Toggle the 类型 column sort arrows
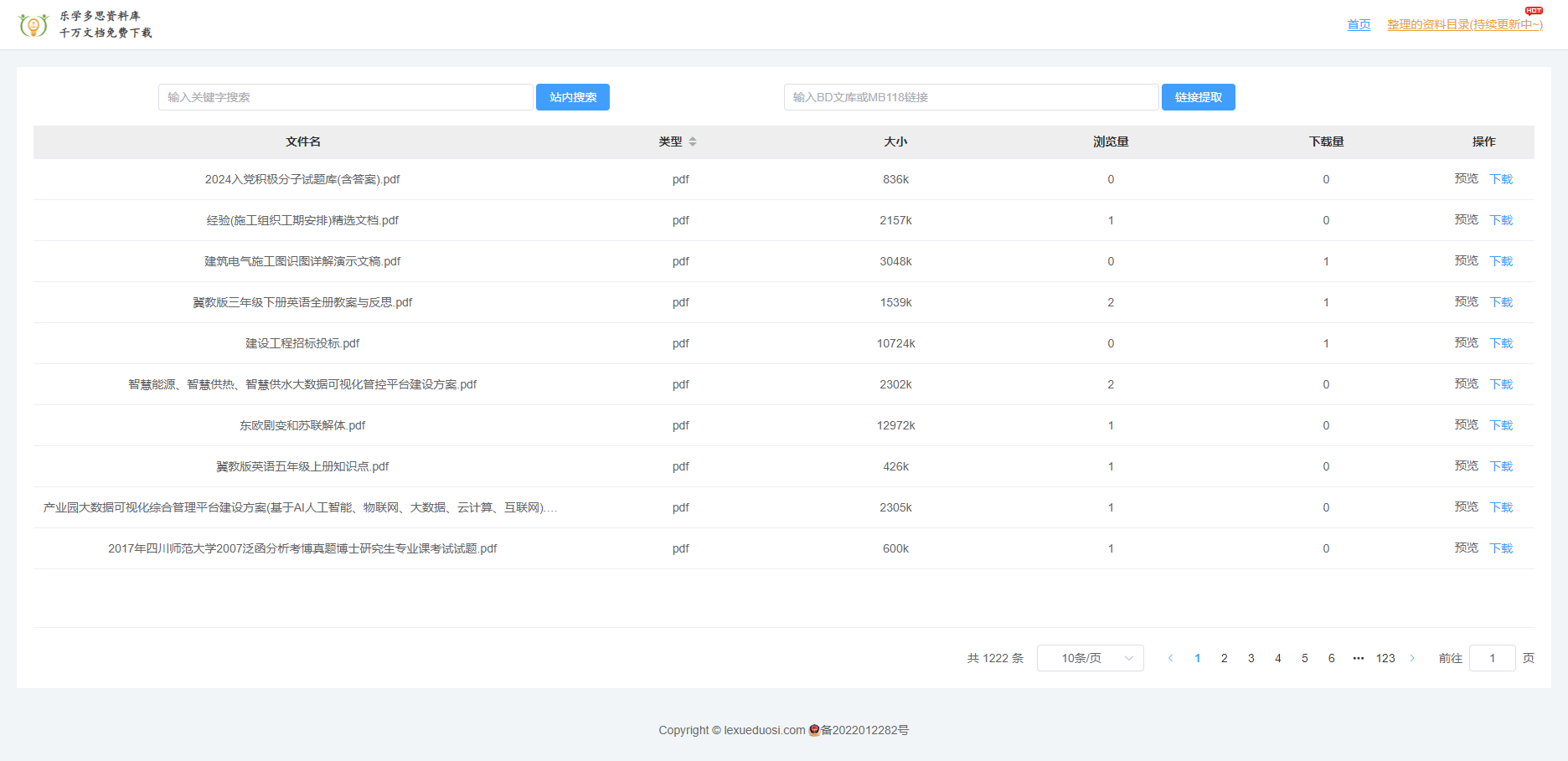Viewport: 1568px width, 761px height. pos(693,141)
